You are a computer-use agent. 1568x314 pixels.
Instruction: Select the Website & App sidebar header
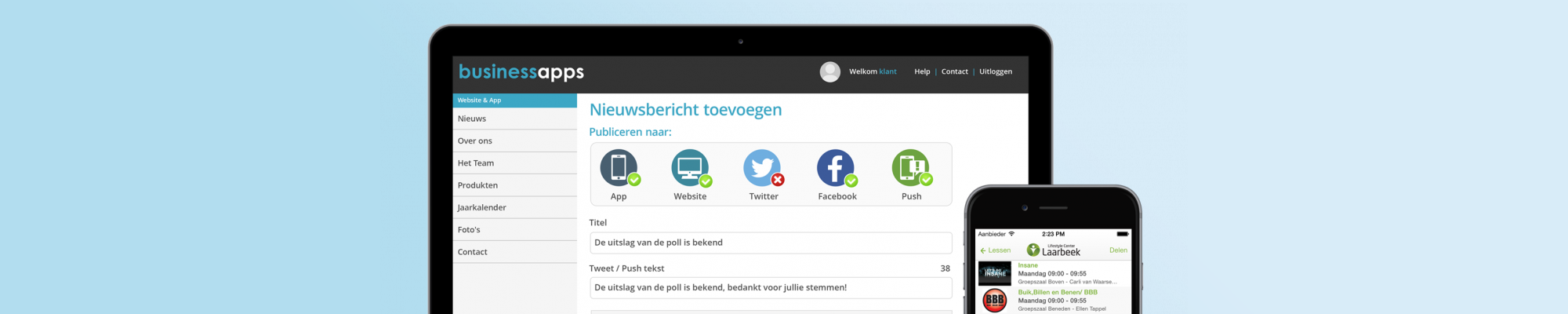click(x=515, y=100)
